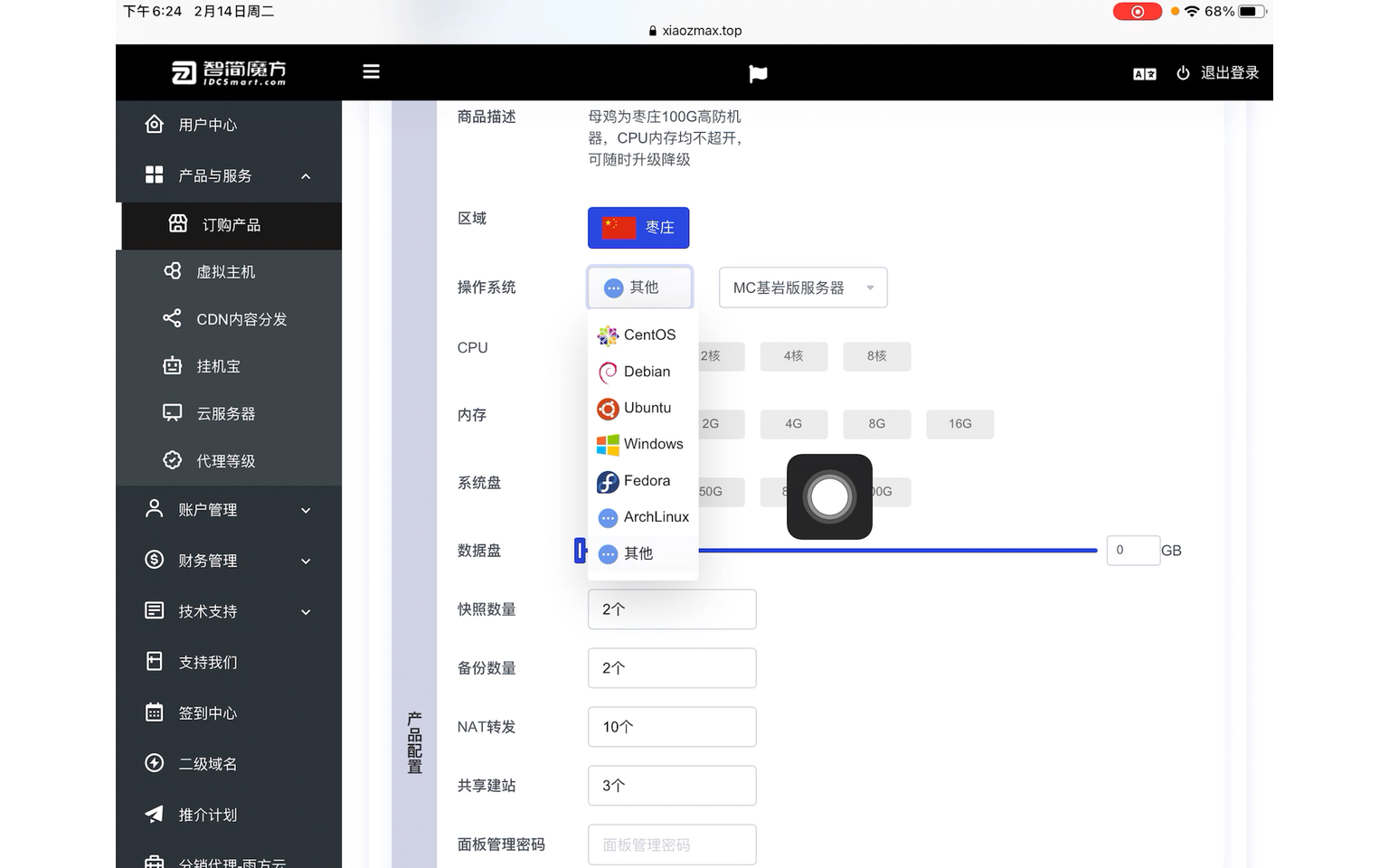The height and width of the screenshot is (868, 1389).
Task: Click the 订购产品 shop icon
Action: pos(178,224)
